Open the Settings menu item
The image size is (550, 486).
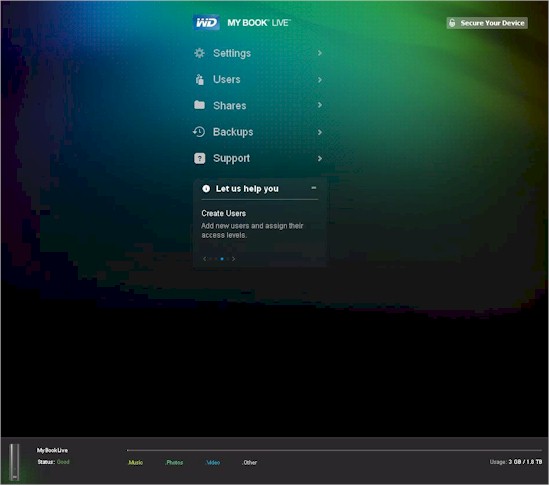(x=258, y=53)
